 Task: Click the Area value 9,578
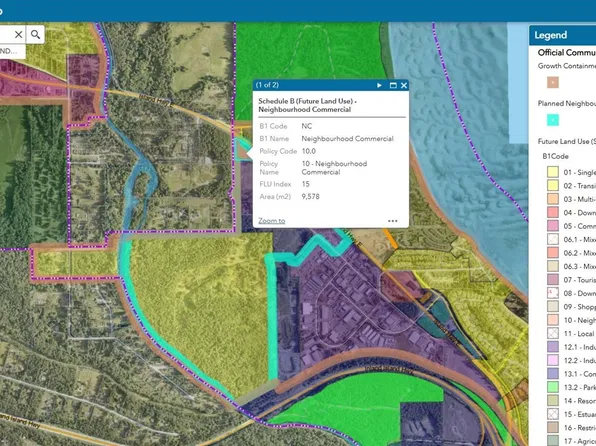(x=311, y=197)
